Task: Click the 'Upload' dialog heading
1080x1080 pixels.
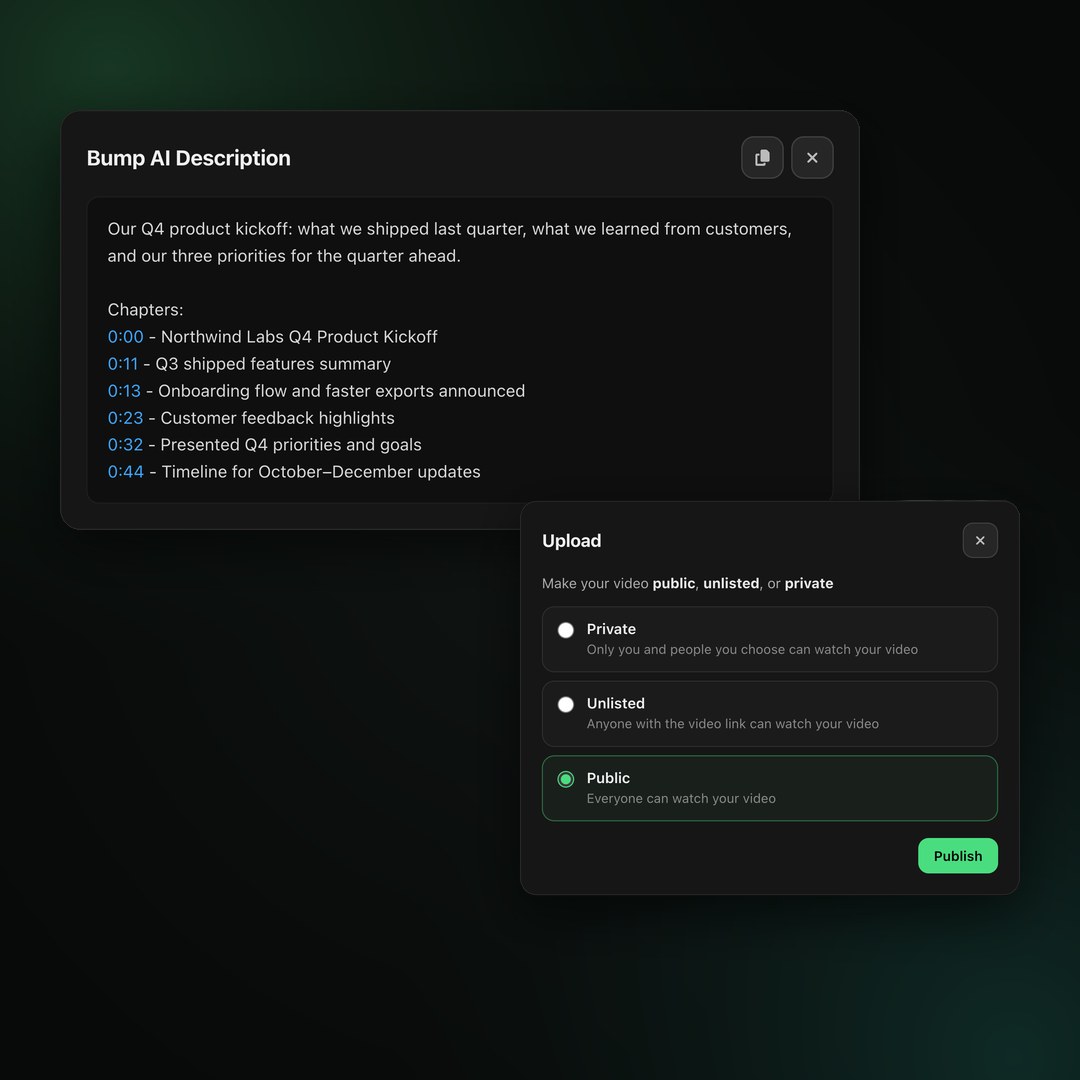Action: point(572,541)
